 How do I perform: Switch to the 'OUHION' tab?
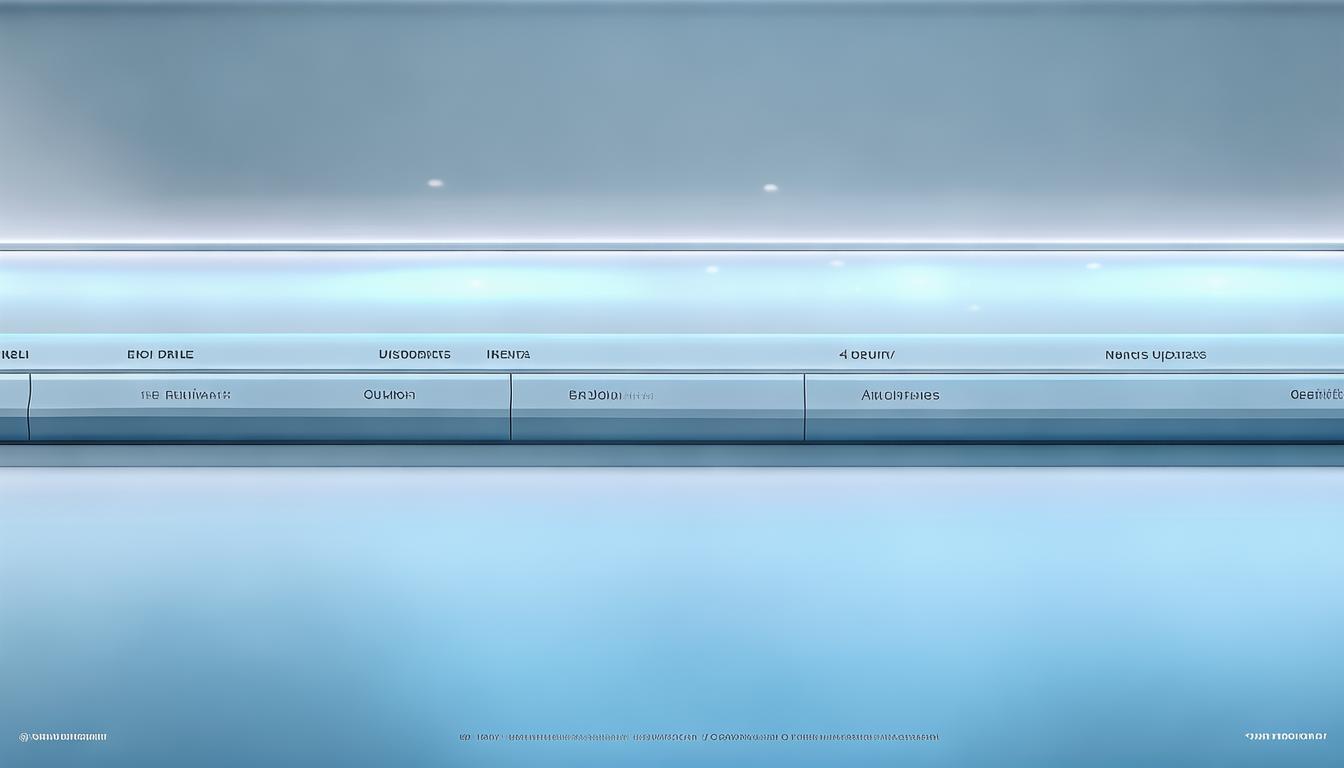tap(389, 395)
